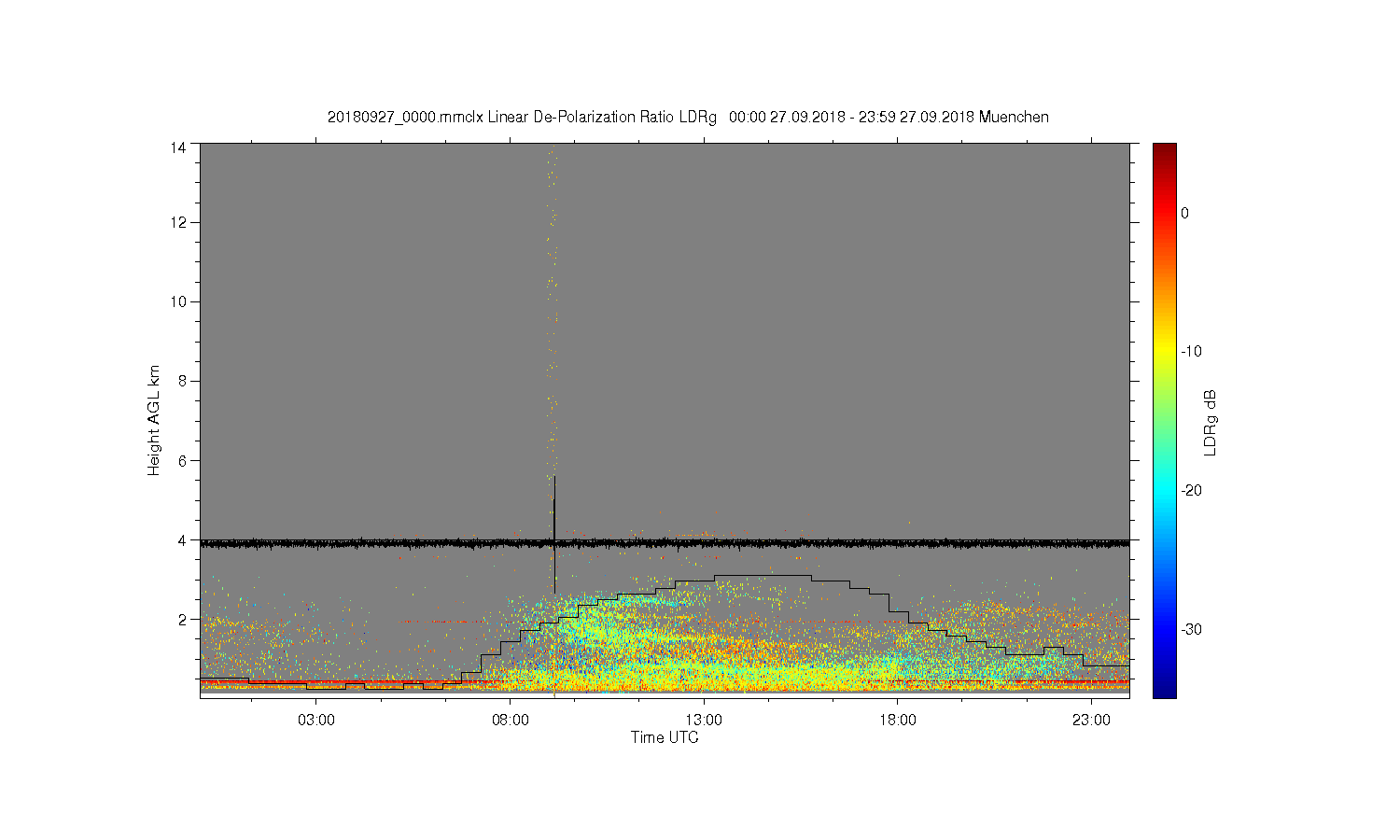The image size is (1400, 840).
Task: Click the black vertical spike near 09:00
Action: pos(554,534)
